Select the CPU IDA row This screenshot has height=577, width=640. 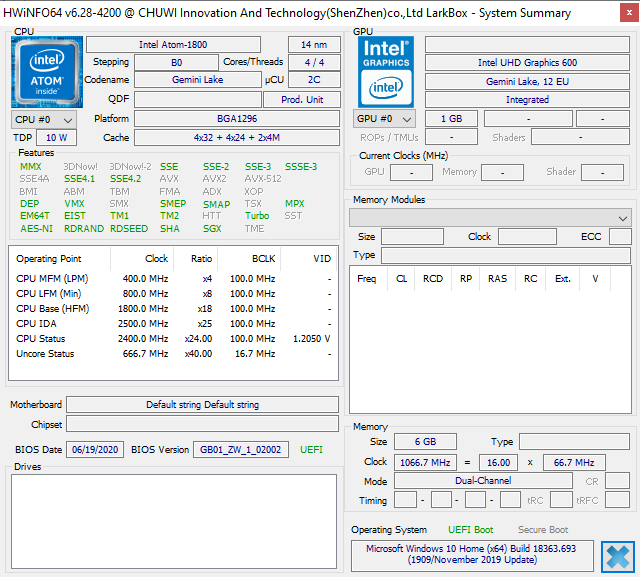click(173, 324)
